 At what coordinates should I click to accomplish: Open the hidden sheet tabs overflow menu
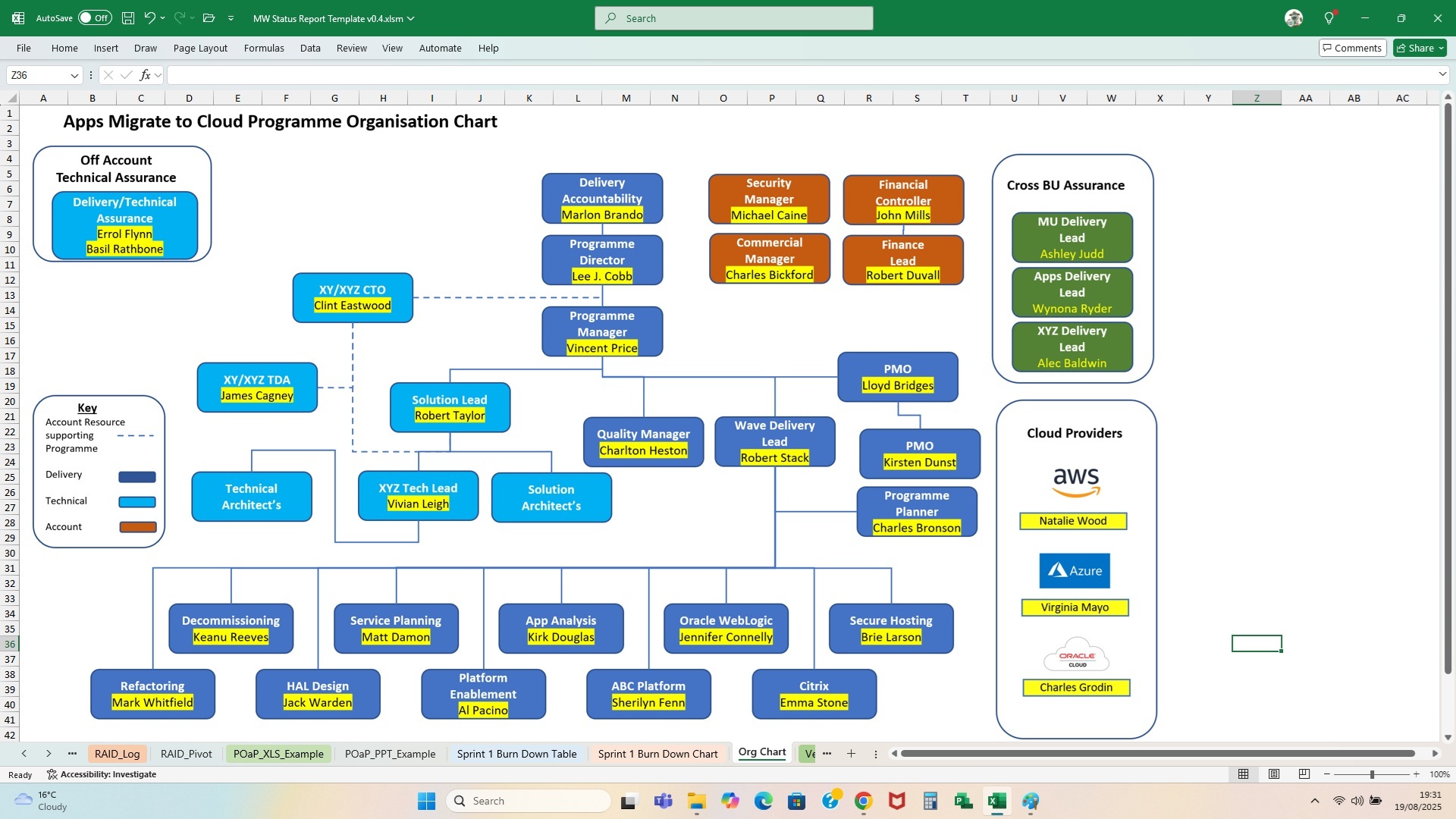[x=72, y=753]
